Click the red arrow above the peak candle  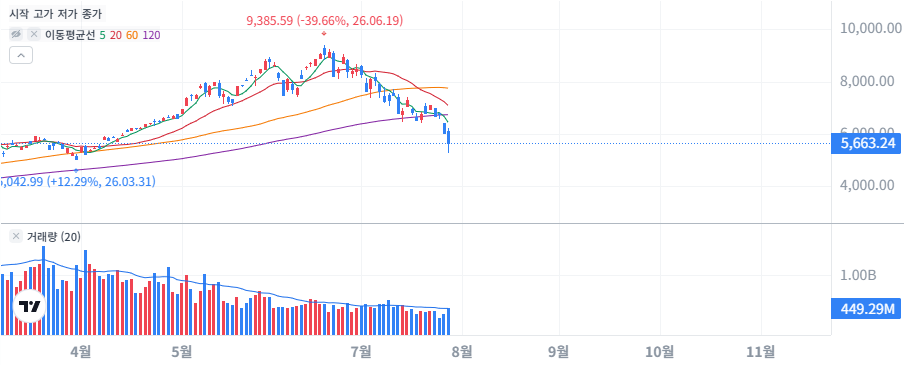324,33
